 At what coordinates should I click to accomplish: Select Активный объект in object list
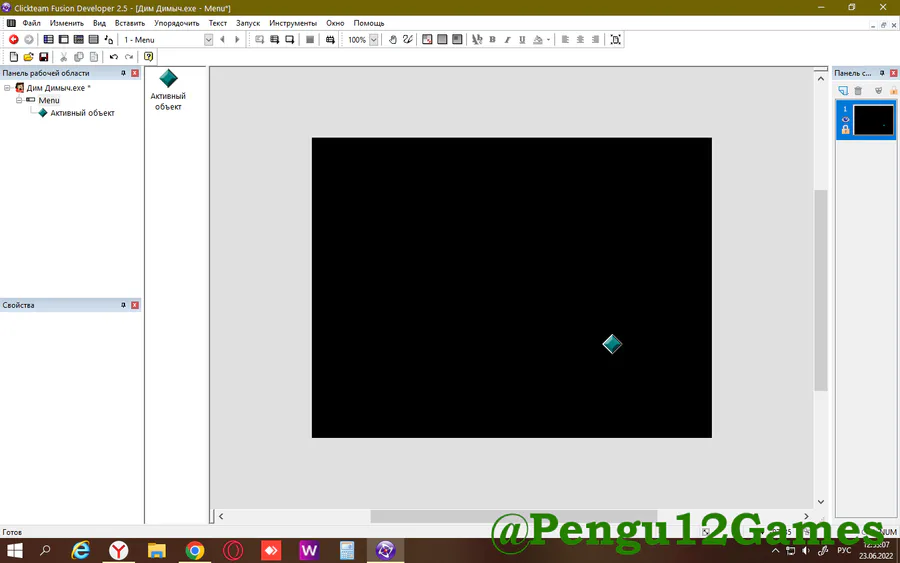point(168,90)
